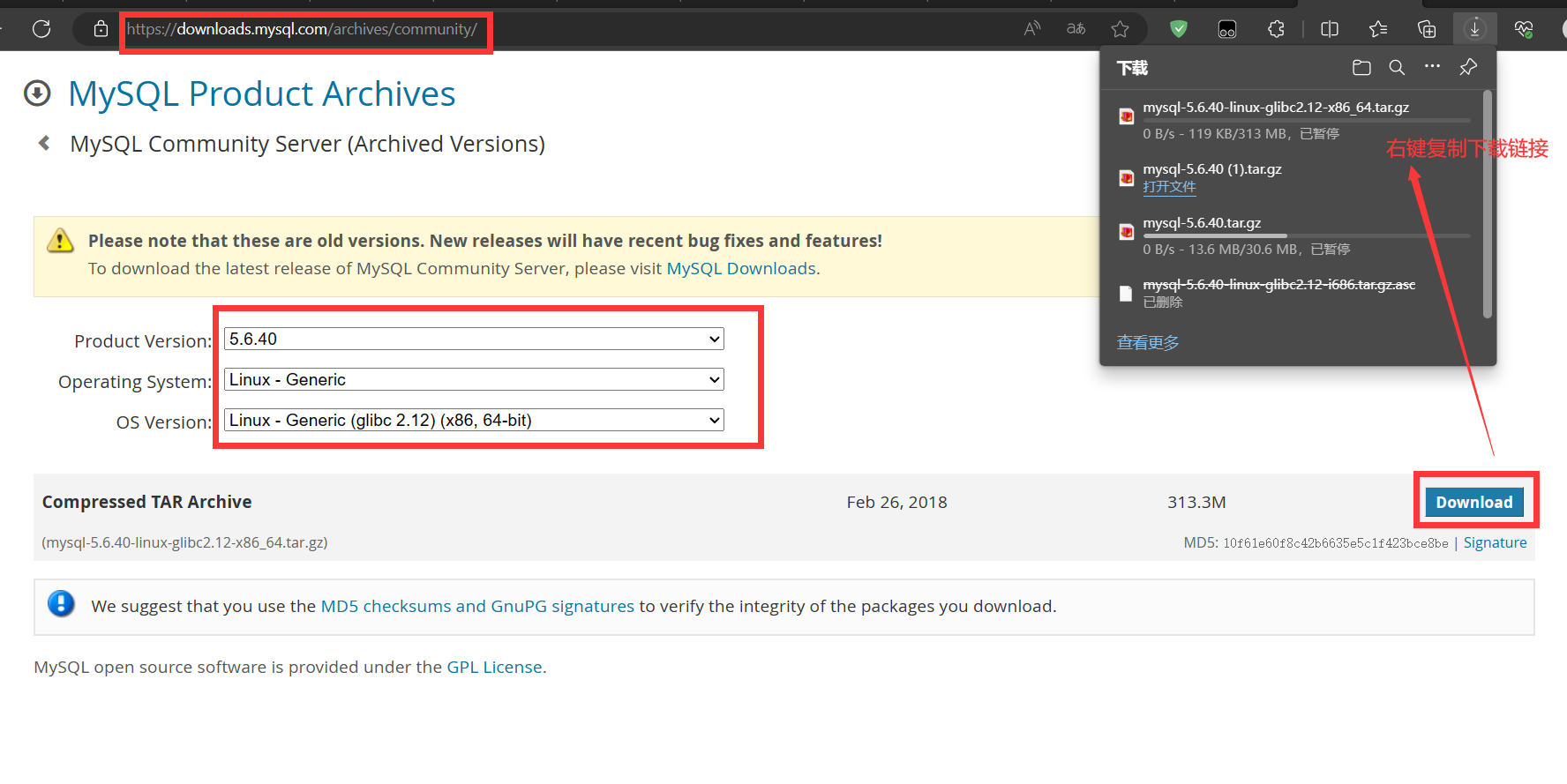Click the Feb 26, 2018 date
This screenshot has width=1567, height=784.
[896, 502]
